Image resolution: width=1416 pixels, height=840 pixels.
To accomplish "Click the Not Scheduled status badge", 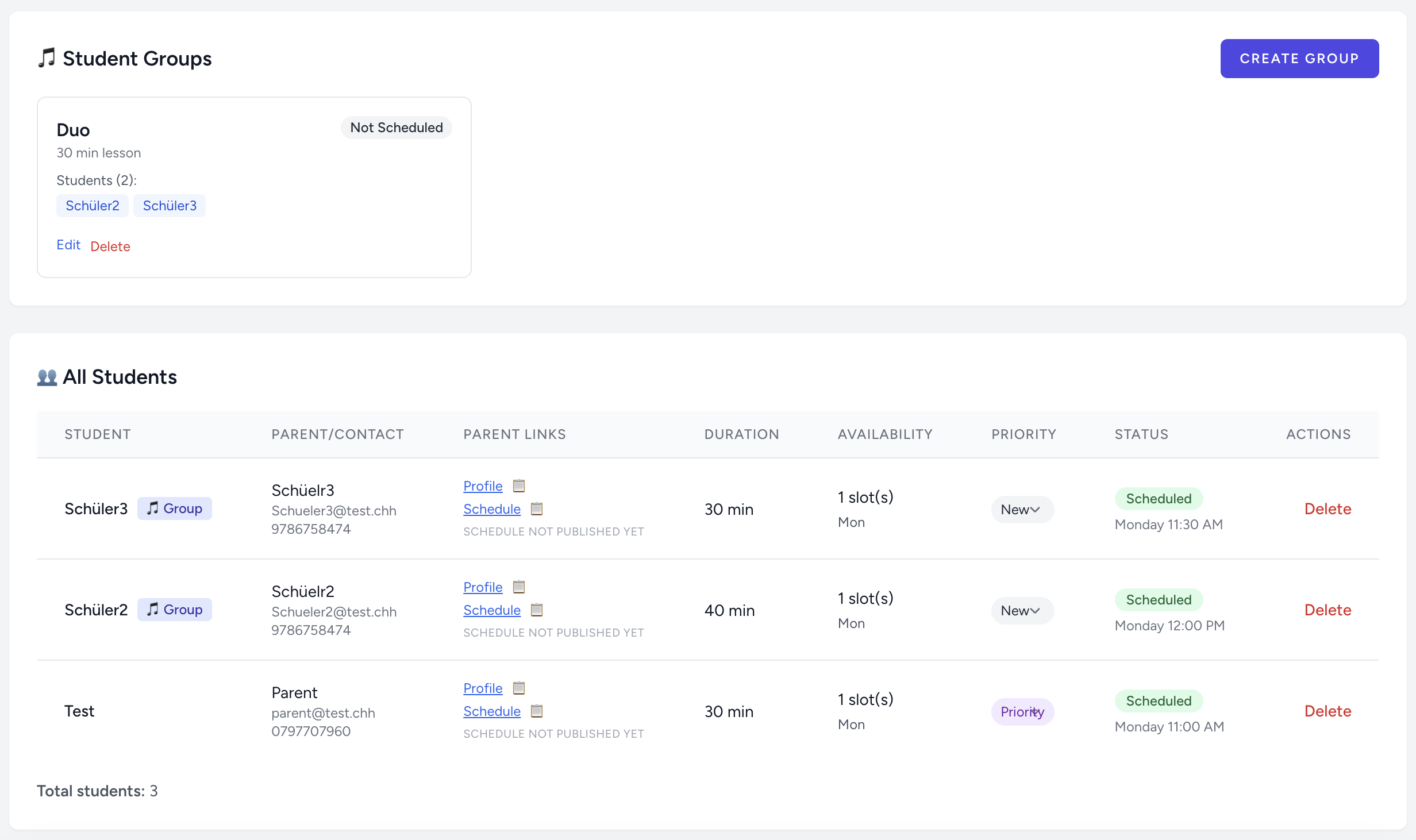I will point(397,128).
